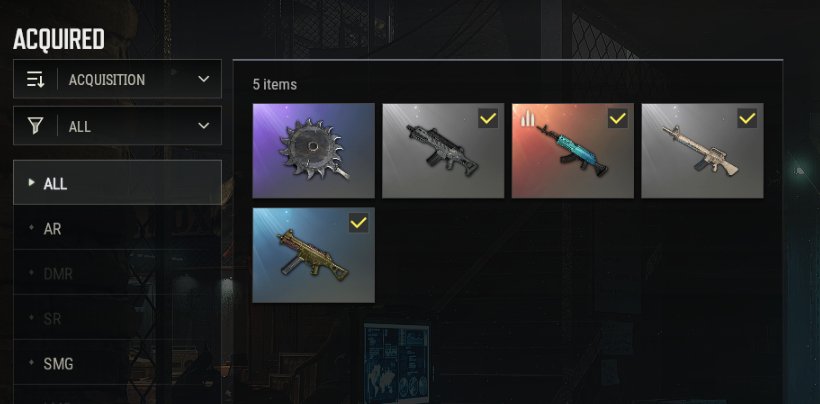Click the bullets icon on orange skin
820x404 pixels.
[x=527, y=120]
